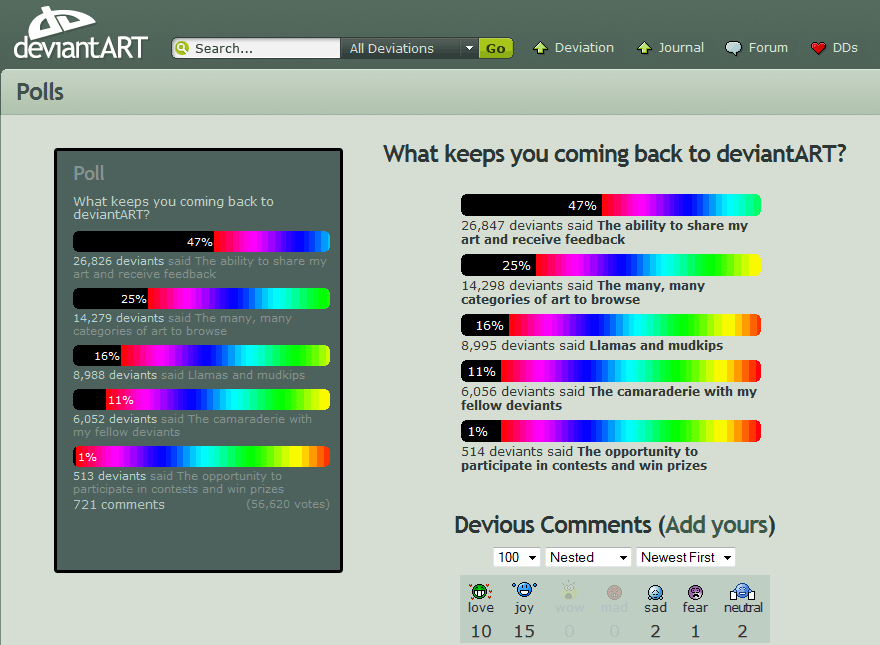Select the sad emoticon
Image resolution: width=880 pixels, height=645 pixels.
(655, 592)
